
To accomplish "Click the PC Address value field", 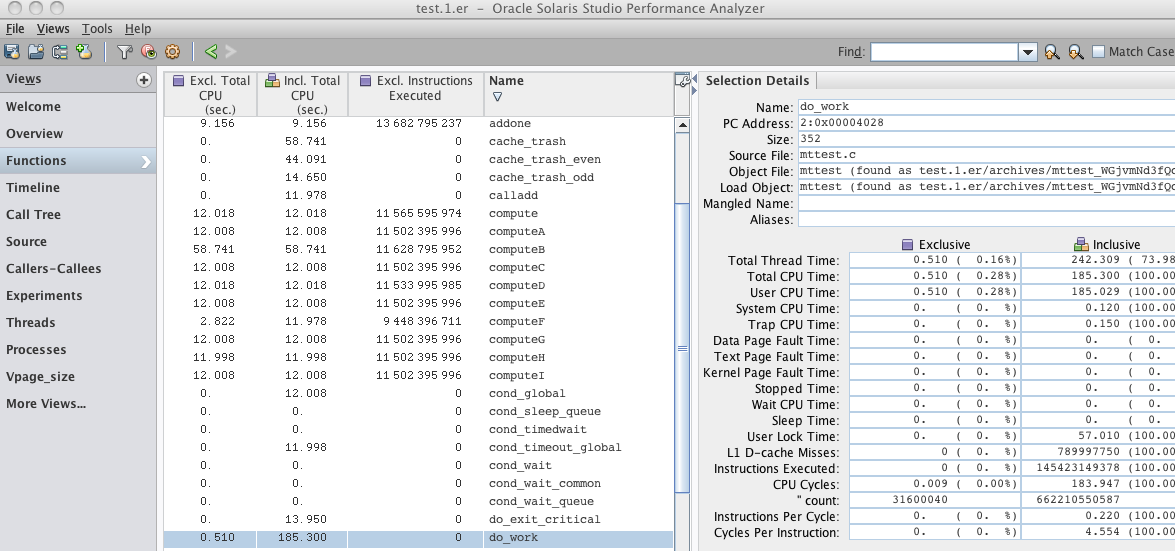I will pyautogui.click(x=986, y=122).
